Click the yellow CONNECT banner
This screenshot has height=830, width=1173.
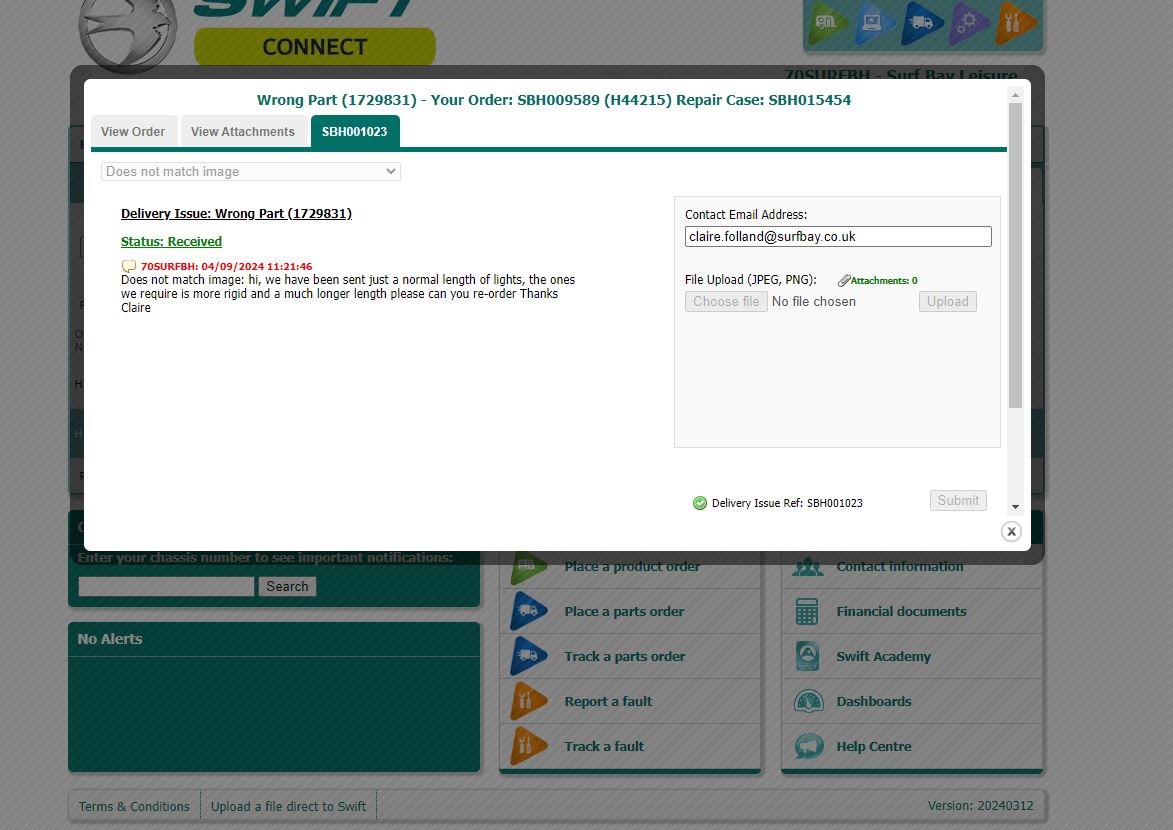(x=314, y=46)
